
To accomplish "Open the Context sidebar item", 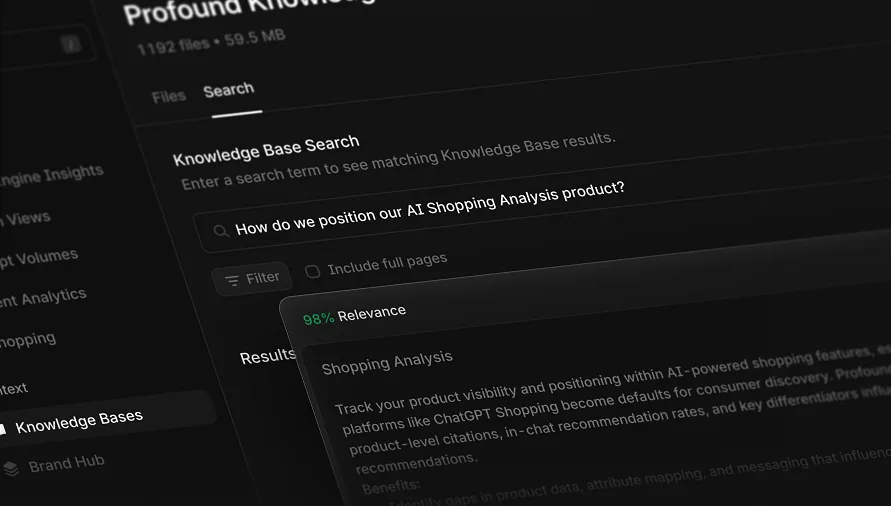I will [14, 389].
